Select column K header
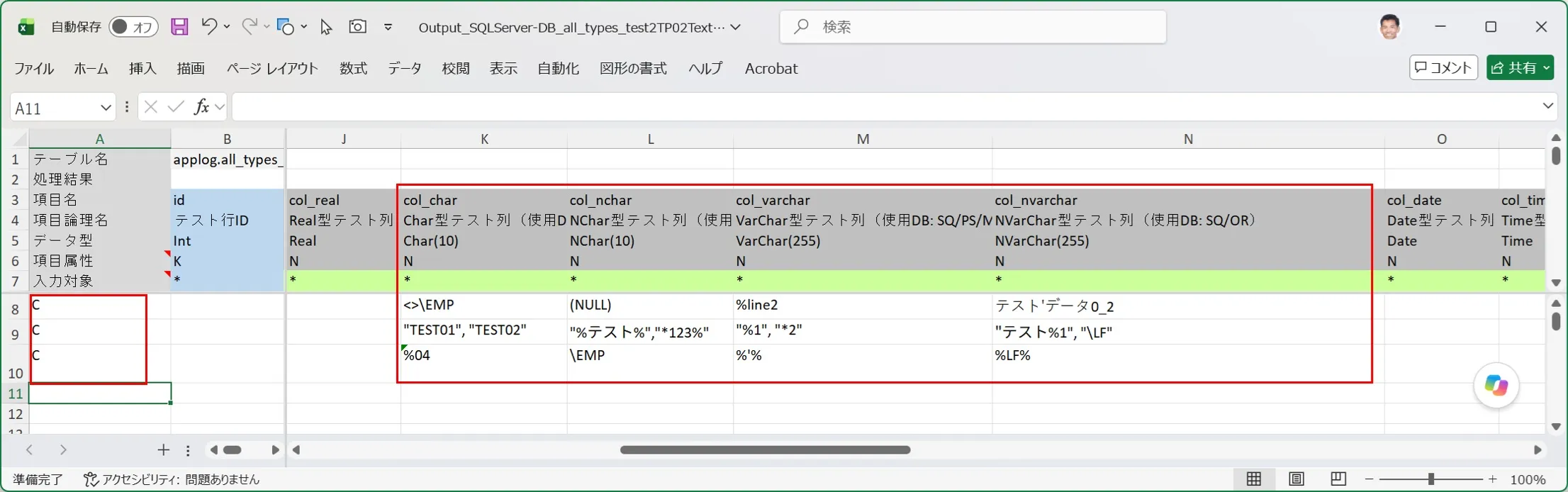This screenshot has width=1568, height=492. coord(484,139)
